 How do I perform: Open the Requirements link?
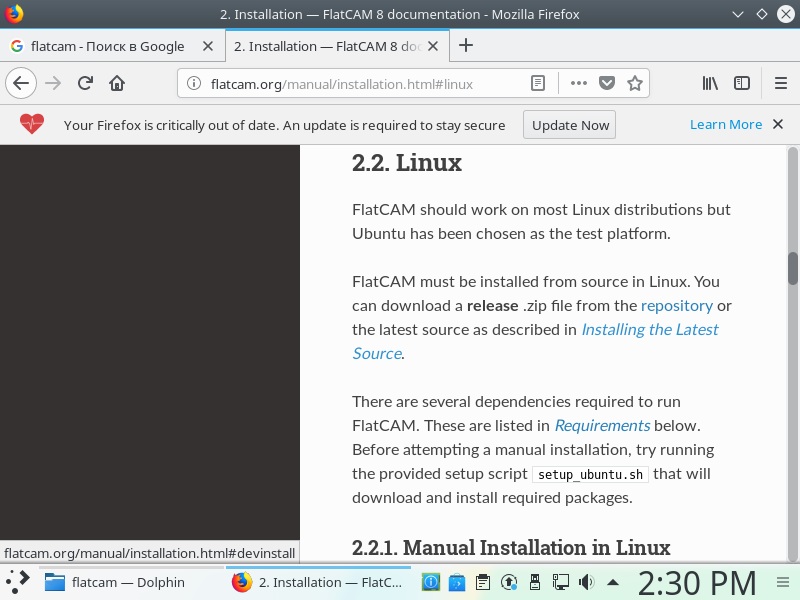[602, 426]
